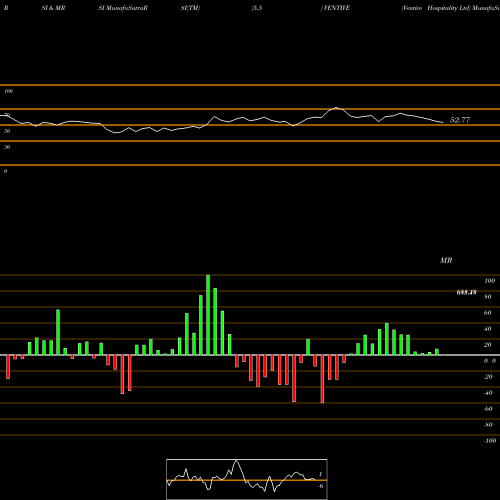500x500 pixels.
Task: Click the RSI axis label 30
Action: click(7, 147)
